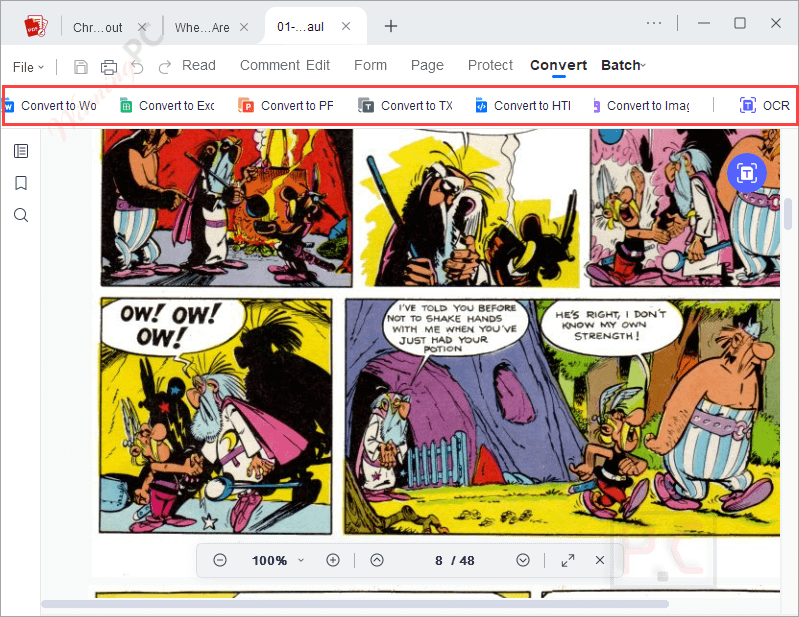Go to the previous page

tap(377, 560)
